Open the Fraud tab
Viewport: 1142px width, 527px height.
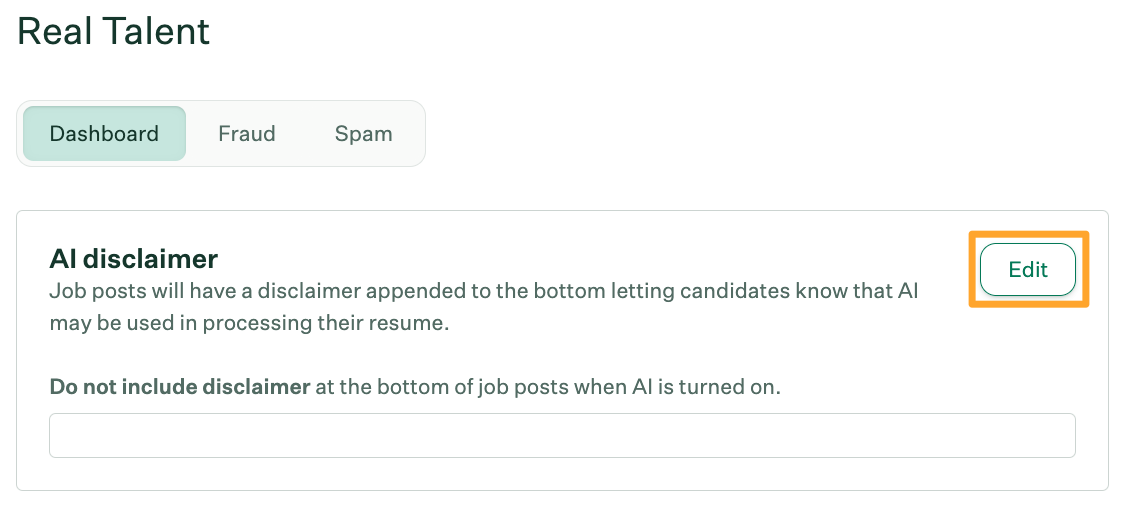click(247, 134)
